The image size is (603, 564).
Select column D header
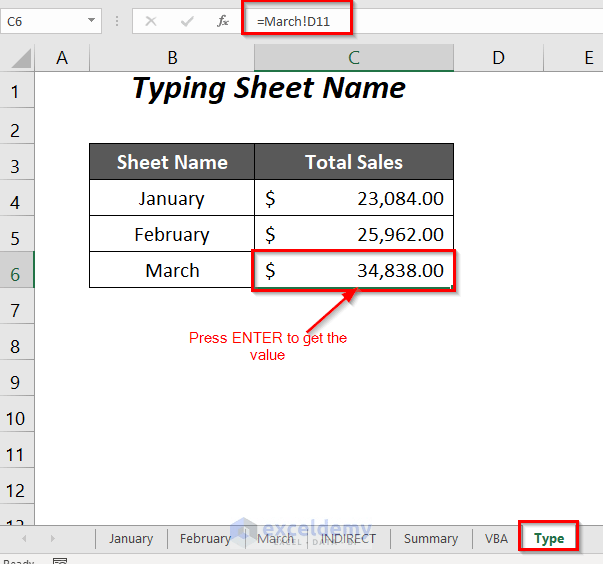click(498, 58)
